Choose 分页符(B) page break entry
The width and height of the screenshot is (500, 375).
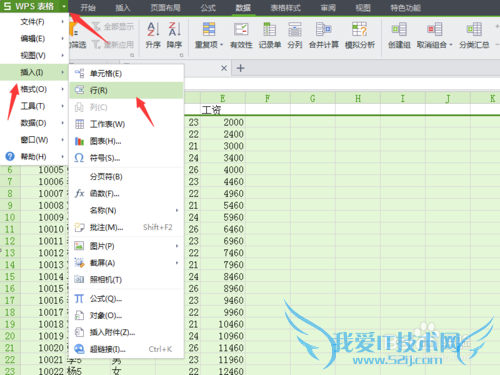click(127, 176)
